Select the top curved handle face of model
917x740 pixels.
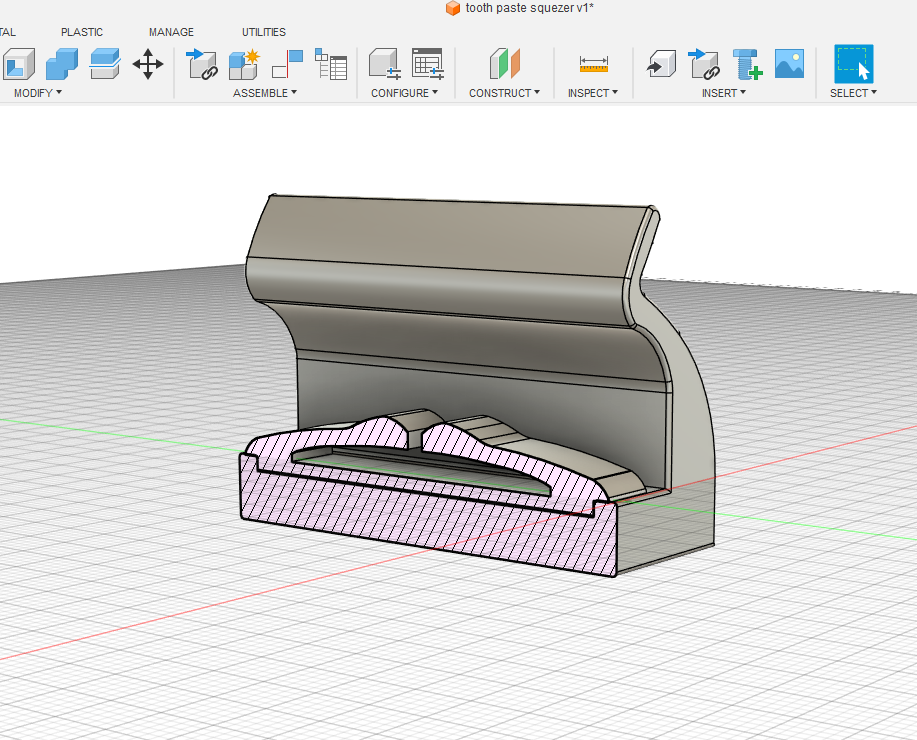(x=447, y=237)
